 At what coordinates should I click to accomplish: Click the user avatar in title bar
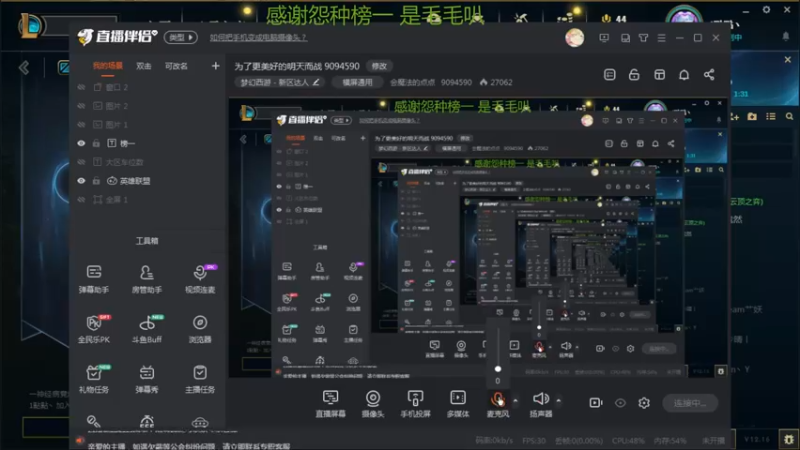click(574, 38)
